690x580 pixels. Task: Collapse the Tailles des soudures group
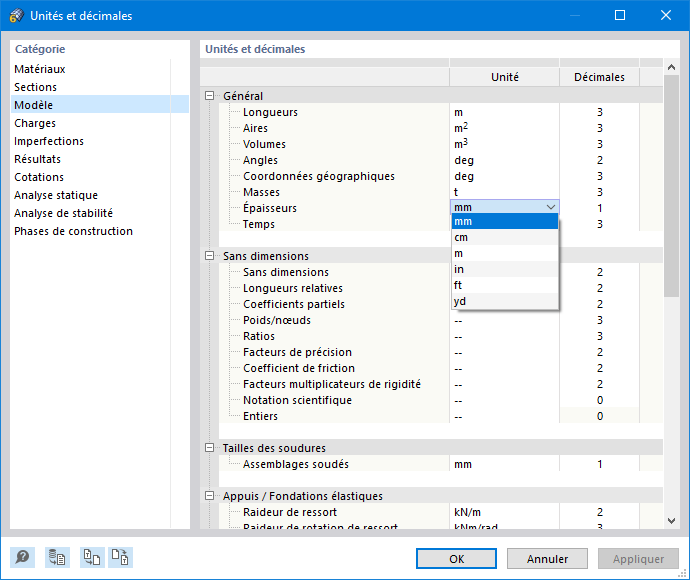click(x=210, y=448)
